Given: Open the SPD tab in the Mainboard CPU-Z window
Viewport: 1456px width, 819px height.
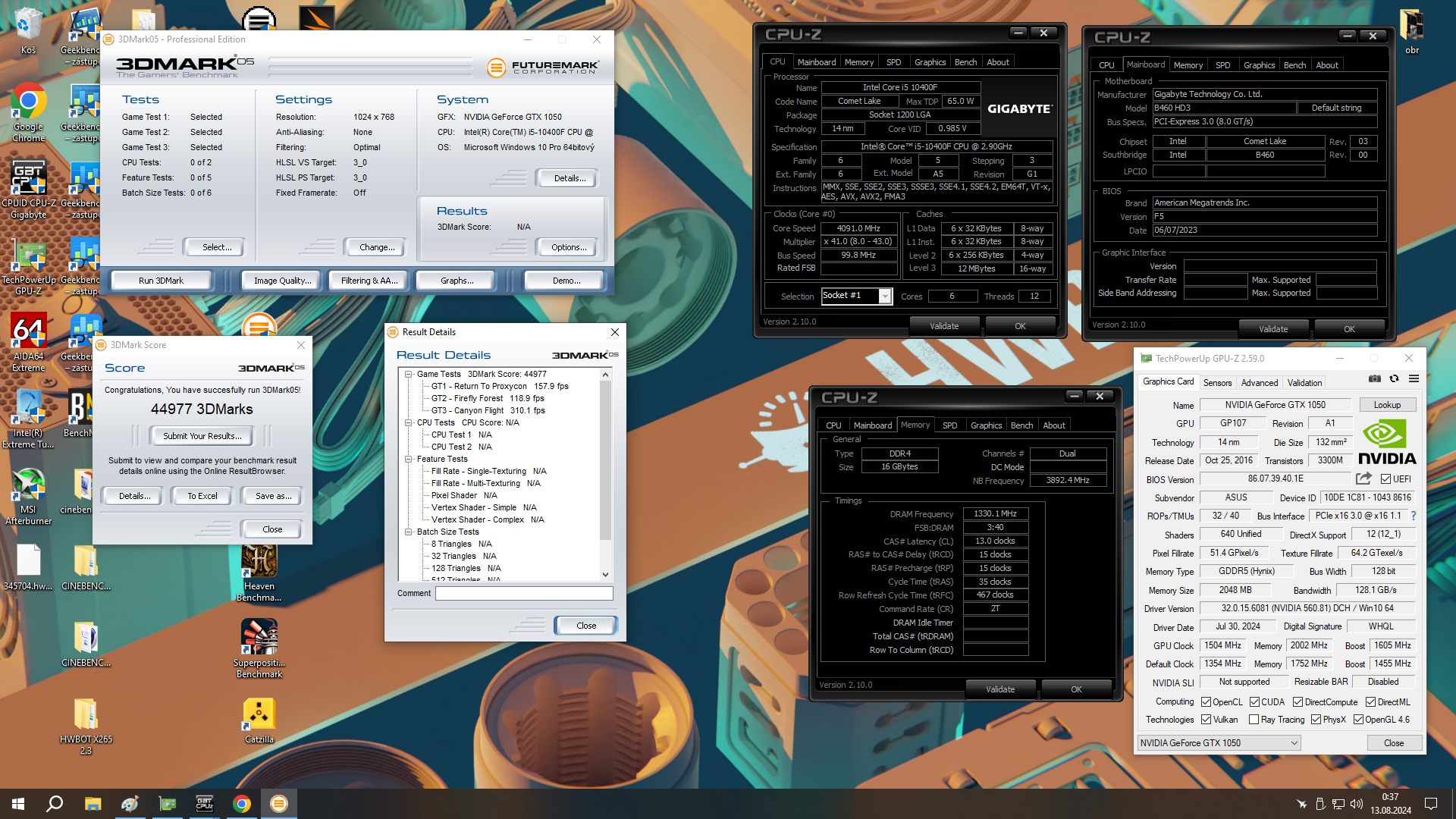Looking at the screenshot, I should 1222,65.
